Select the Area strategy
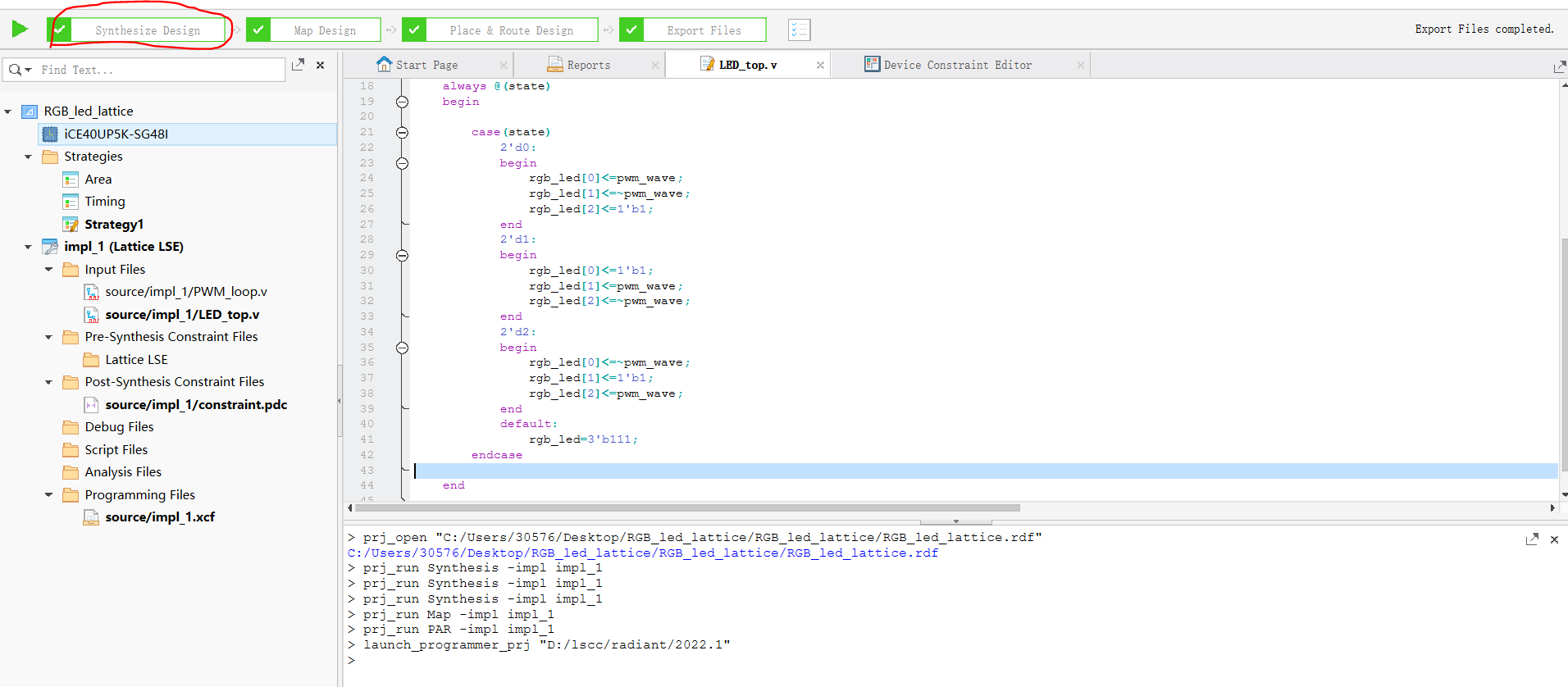The height and width of the screenshot is (687, 1568). 98,180
